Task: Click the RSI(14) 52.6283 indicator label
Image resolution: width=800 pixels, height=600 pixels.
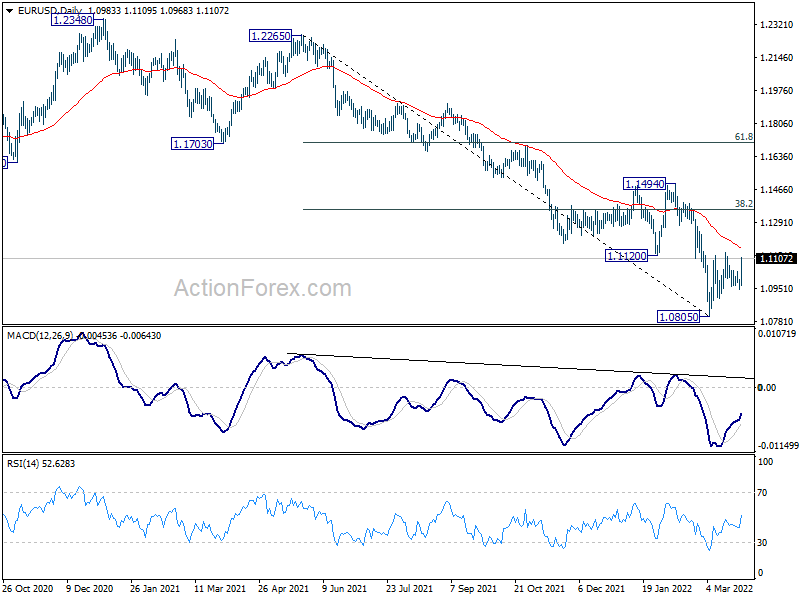Action: click(41, 464)
